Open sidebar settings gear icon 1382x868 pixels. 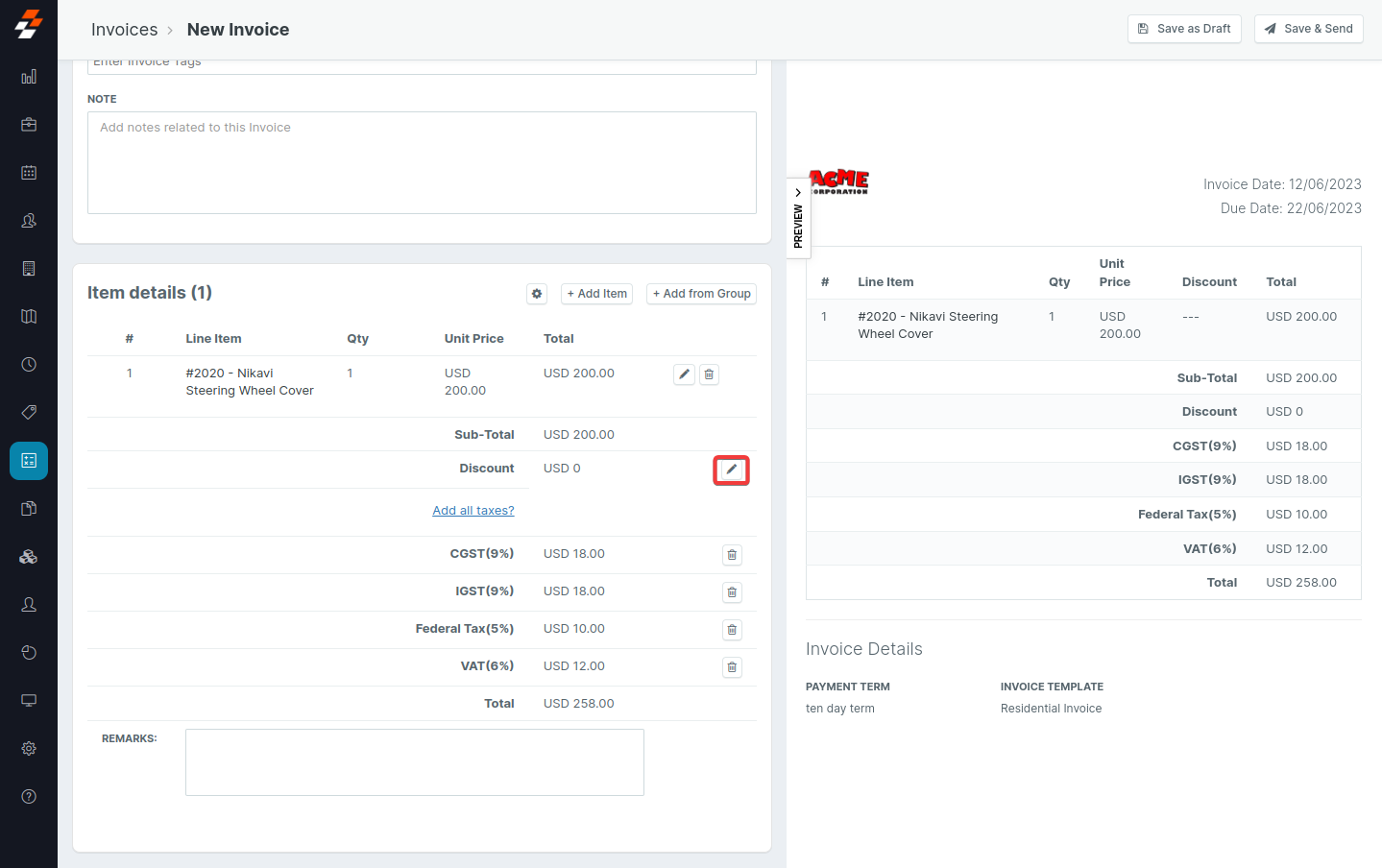tap(29, 748)
